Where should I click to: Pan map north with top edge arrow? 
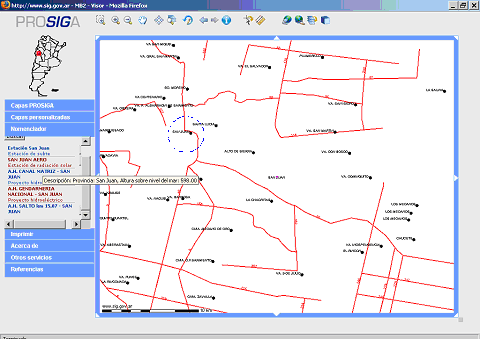pos(277,38)
